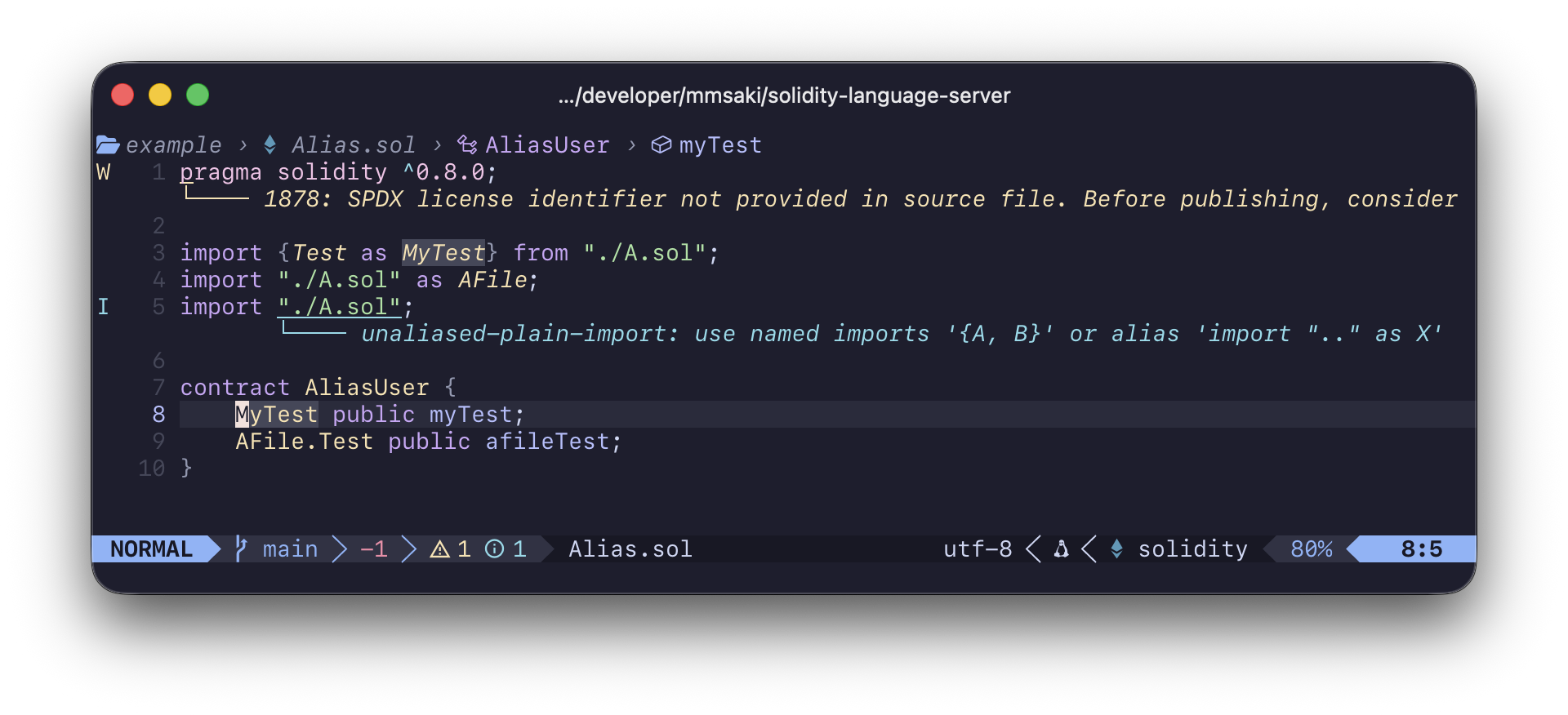Click the red close window button
1568x715 pixels.
pos(122,95)
